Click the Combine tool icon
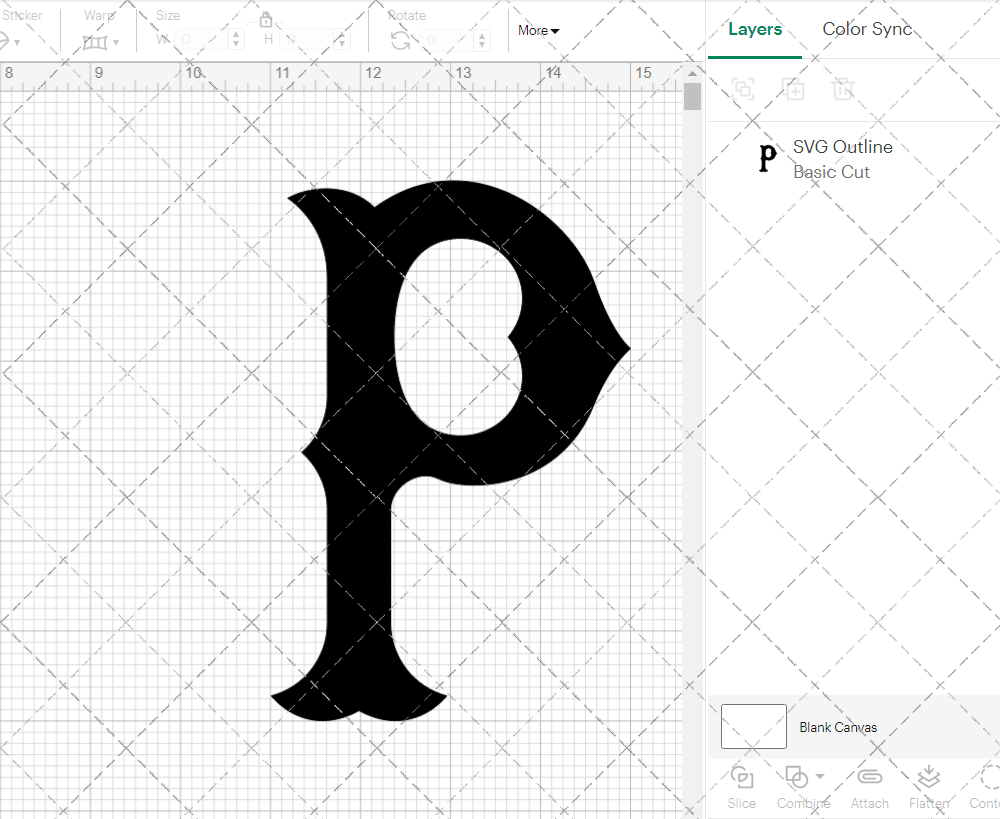This screenshot has width=1000, height=819. point(797,778)
